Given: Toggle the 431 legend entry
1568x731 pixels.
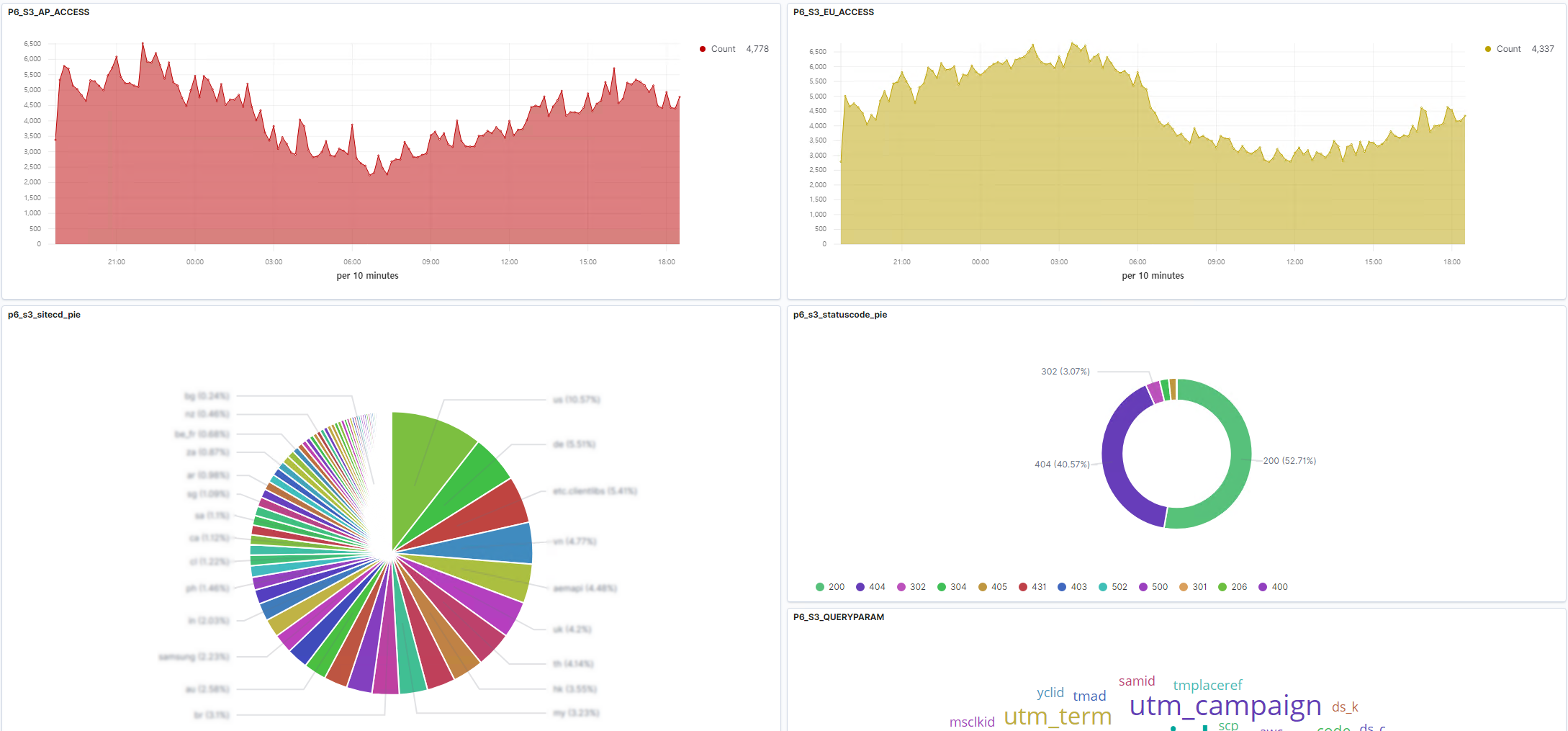Looking at the screenshot, I should pos(1032,587).
